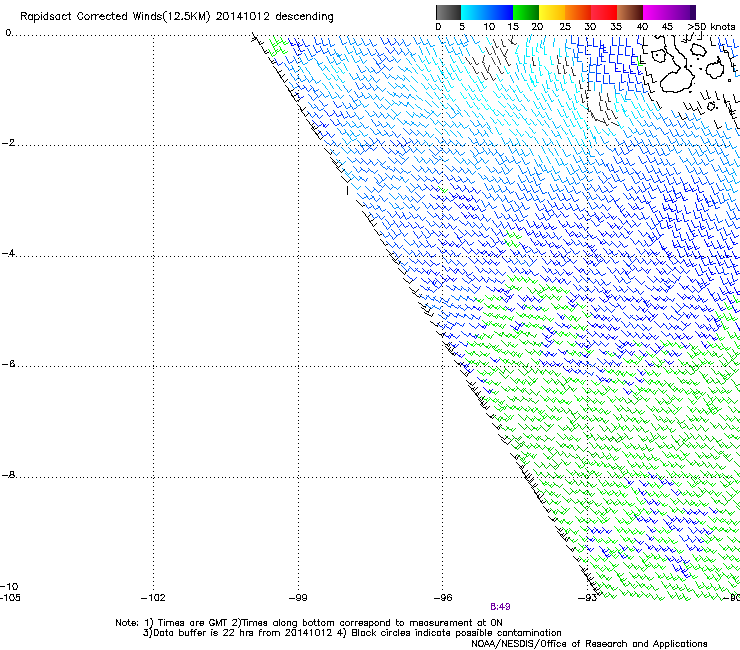
Task: Click the longitude axis label '-102'
Action: (153, 598)
